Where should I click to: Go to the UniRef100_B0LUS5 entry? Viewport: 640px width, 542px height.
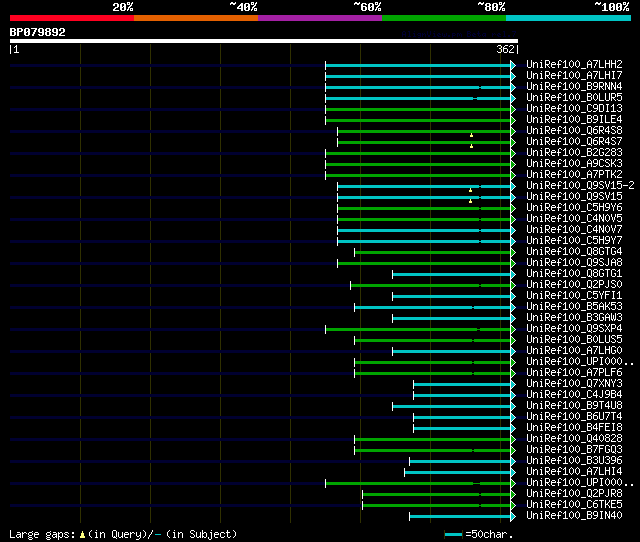tap(574, 340)
